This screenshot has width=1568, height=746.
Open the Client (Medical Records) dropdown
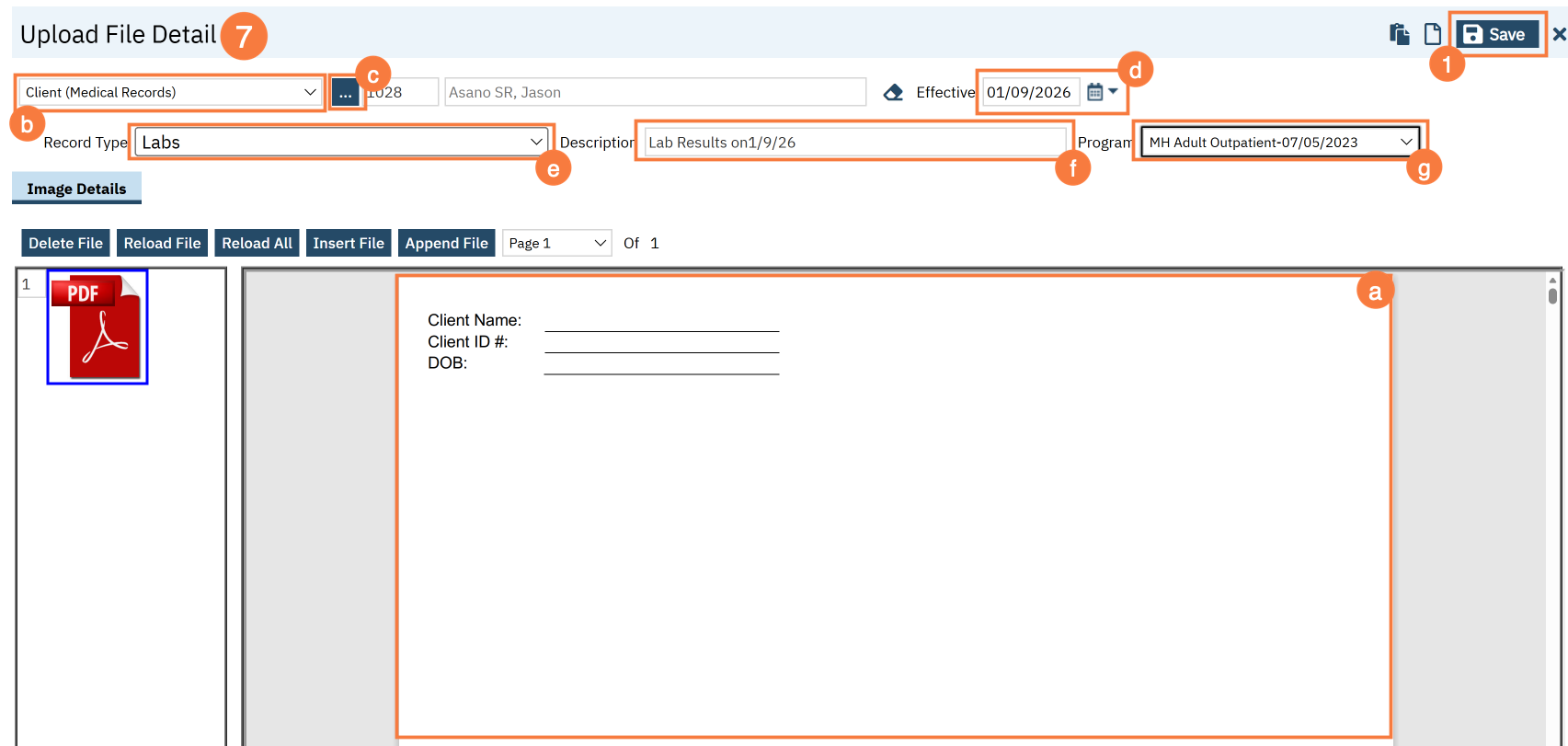tap(170, 92)
